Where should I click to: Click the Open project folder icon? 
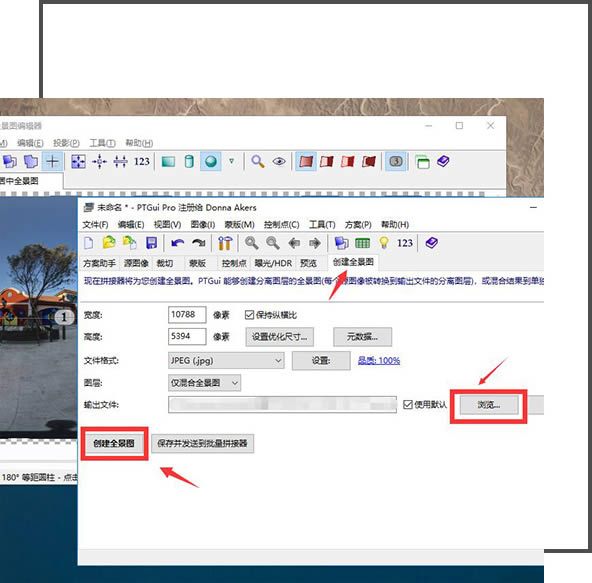click(109, 242)
